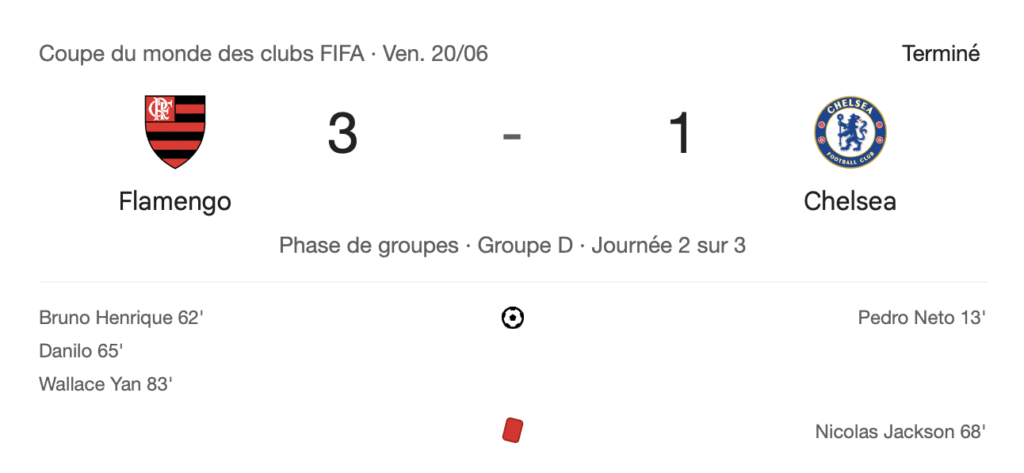The width and height of the screenshot is (1024, 473).
Task: Open the Chelsea team name
Action: point(850,202)
